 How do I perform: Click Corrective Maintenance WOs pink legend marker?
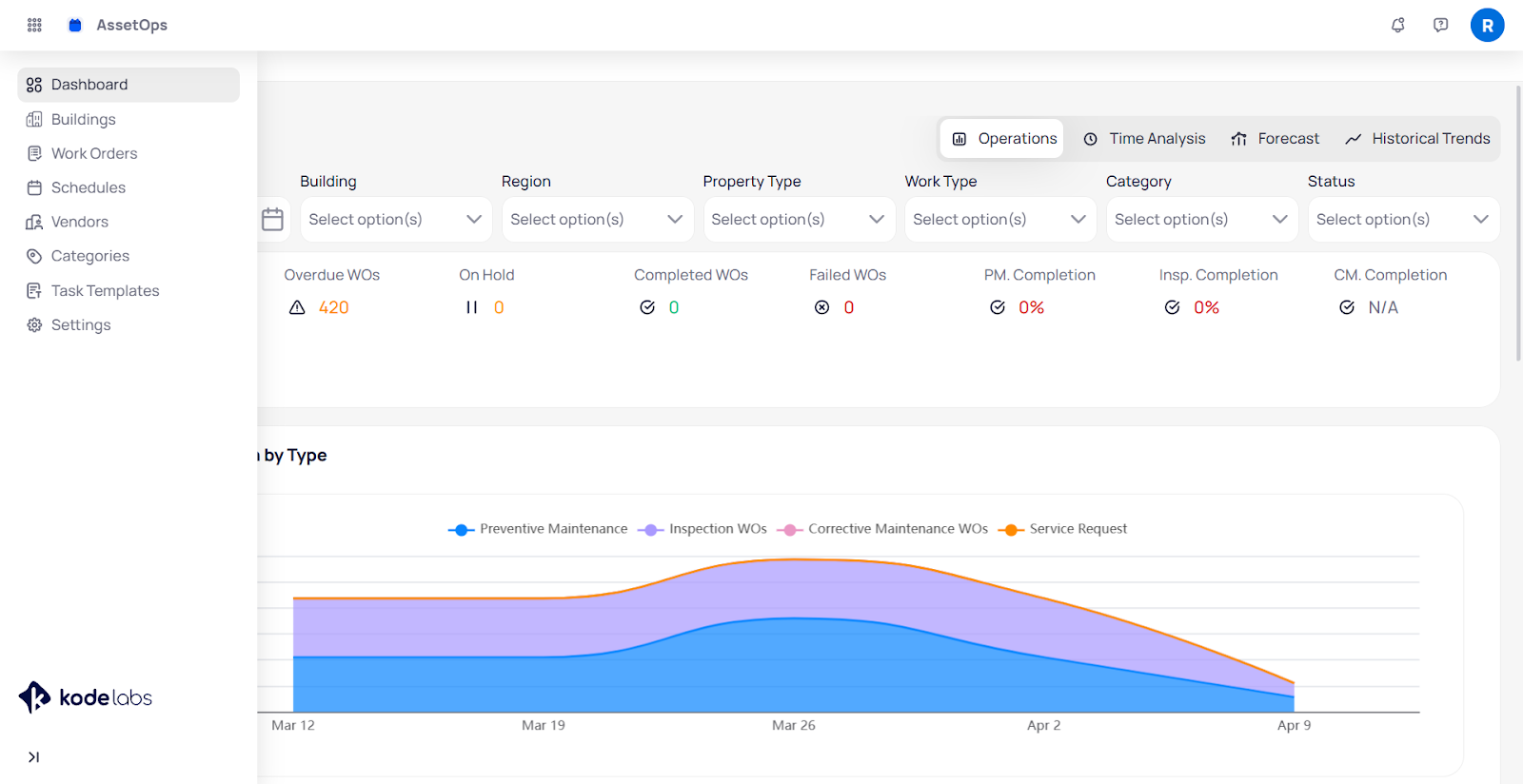coord(789,530)
